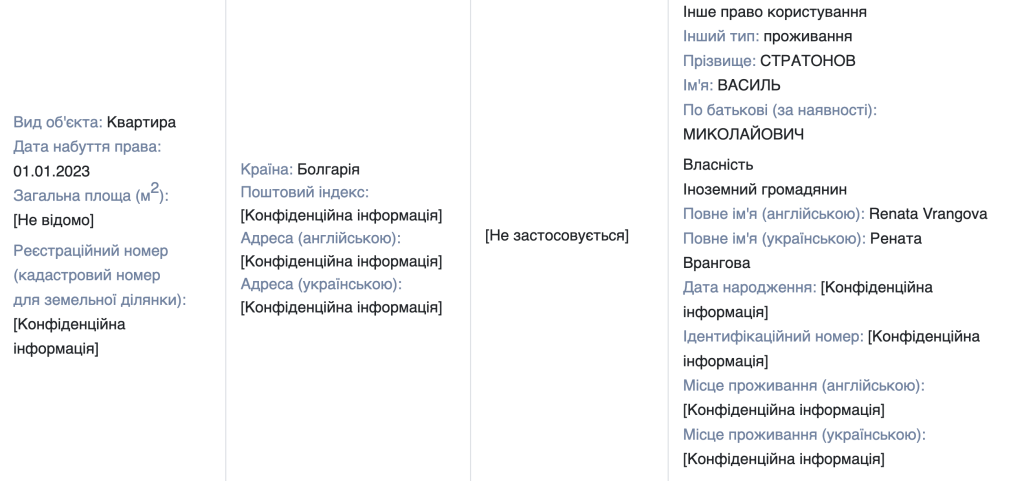1024x481 pixels.
Task: Click the "Власність" heading
Action: click(x=718, y=164)
